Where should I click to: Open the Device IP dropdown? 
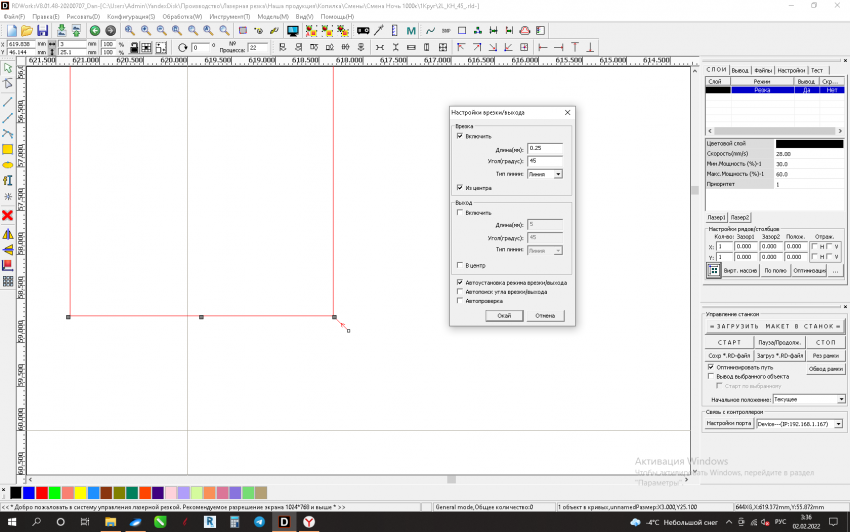point(838,424)
